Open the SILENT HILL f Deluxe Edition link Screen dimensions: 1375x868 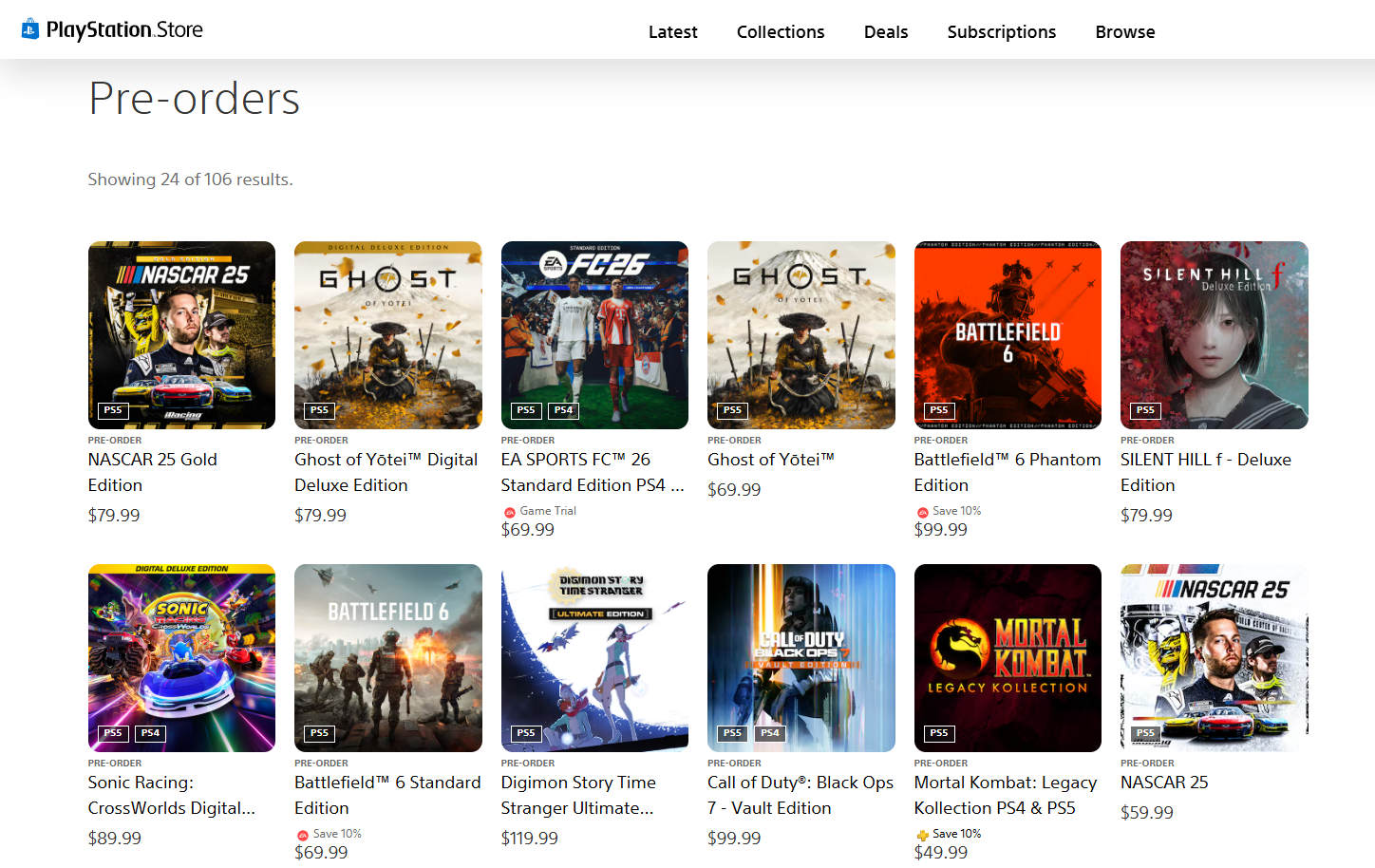coord(1205,472)
